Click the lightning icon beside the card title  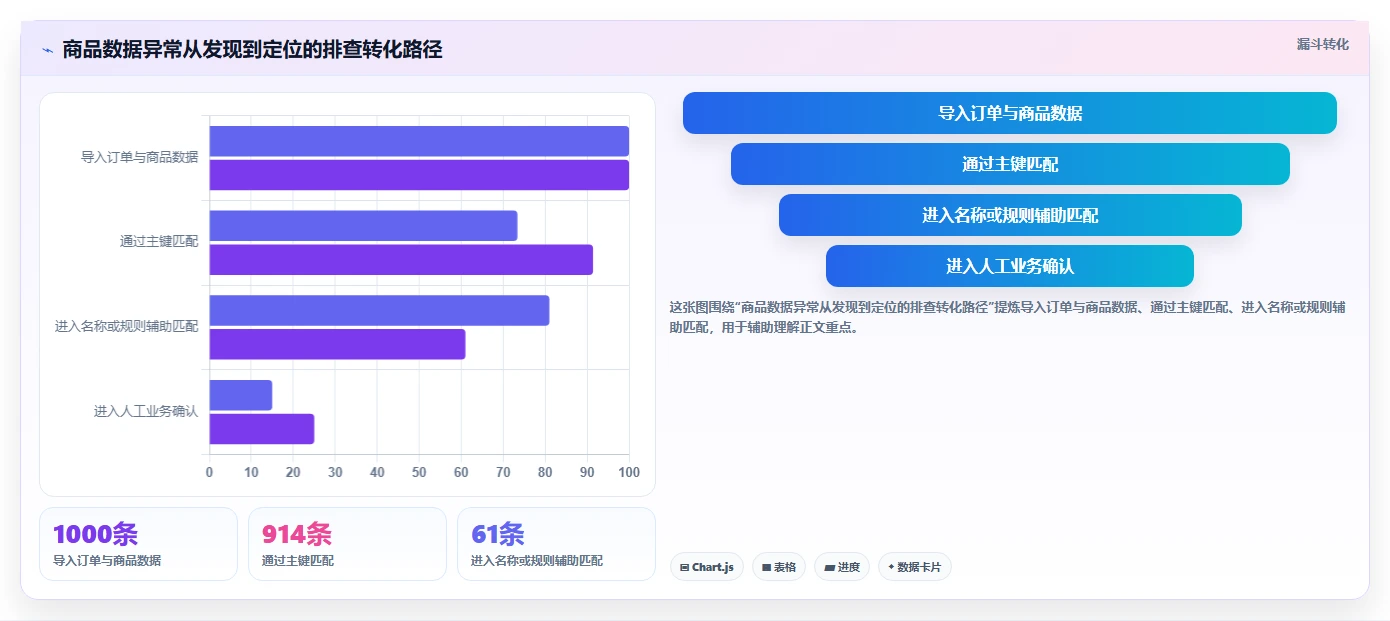point(47,49)
